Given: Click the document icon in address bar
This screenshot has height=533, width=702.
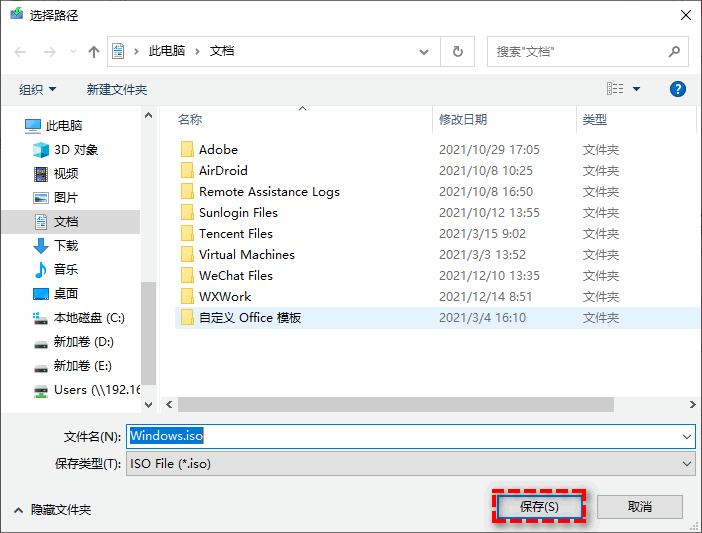Looking at the screenshot, I should [118, 51].
